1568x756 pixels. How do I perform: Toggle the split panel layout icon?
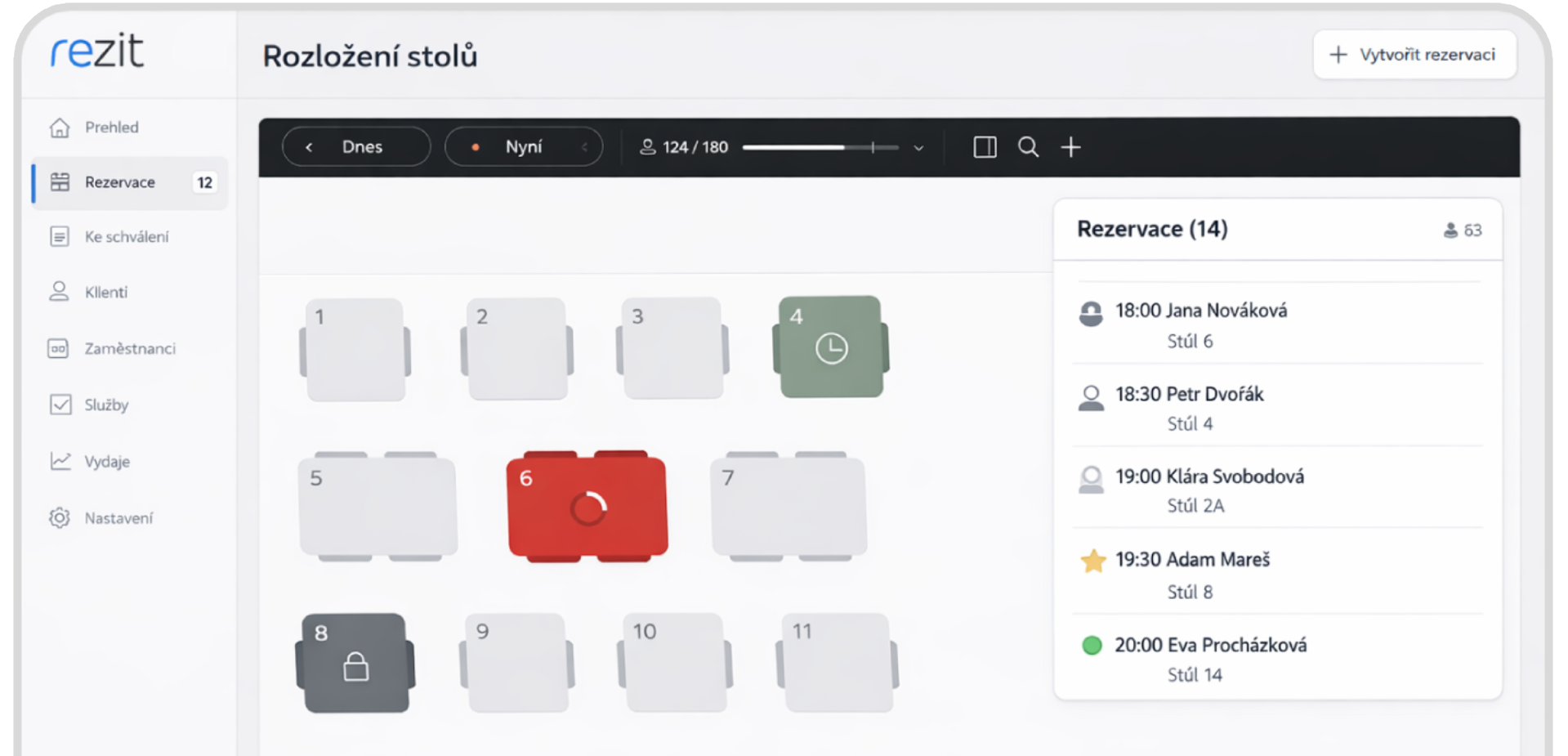click(985, 147)
